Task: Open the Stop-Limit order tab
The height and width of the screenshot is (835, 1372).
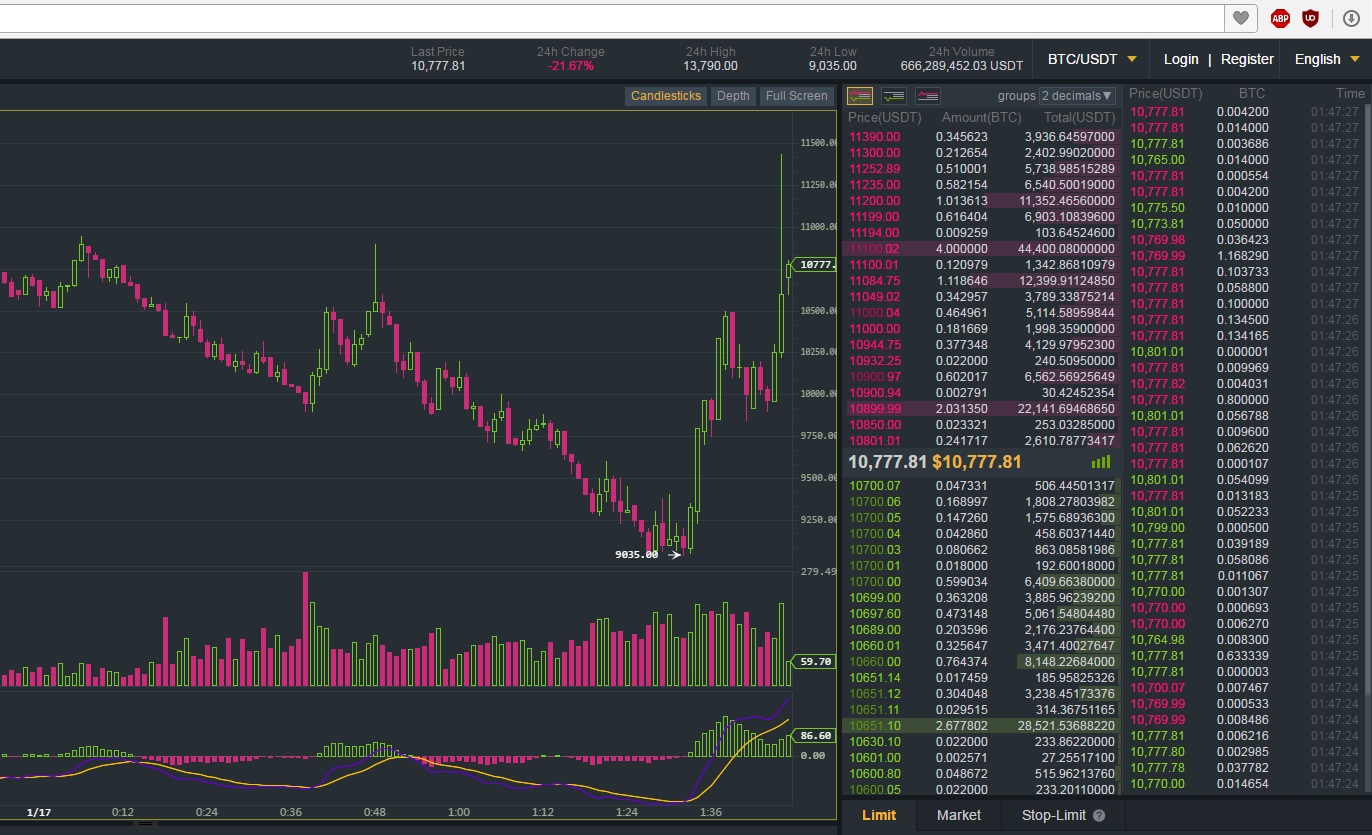Action: (1054, 815)
